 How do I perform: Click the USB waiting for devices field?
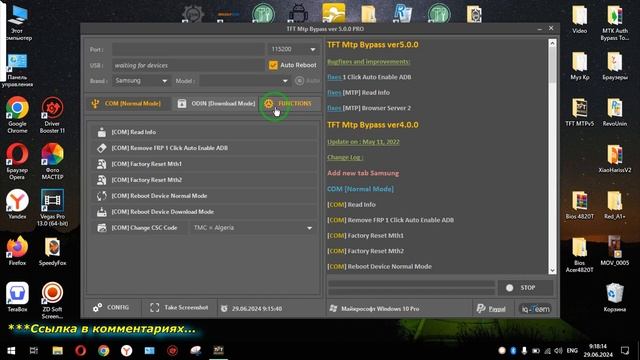(188, 65)
